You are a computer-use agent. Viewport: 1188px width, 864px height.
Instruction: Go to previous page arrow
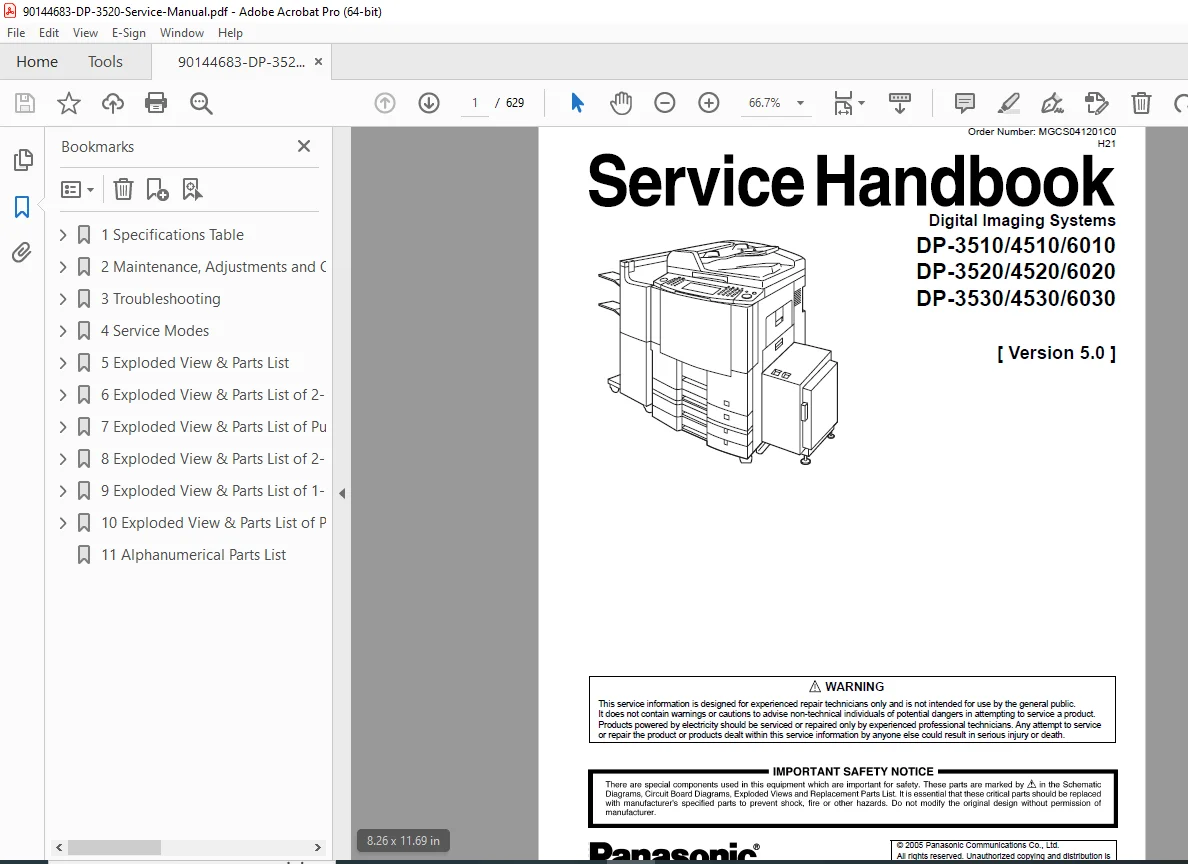tap(385, 103)
